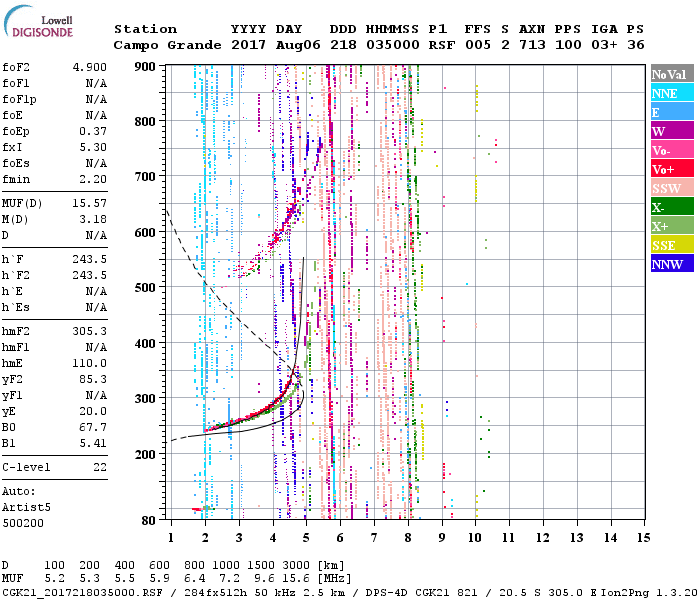Click the year 2017 in header
Image resolution: width=700 pixels, height=600 pixels.
coord(249,45)
